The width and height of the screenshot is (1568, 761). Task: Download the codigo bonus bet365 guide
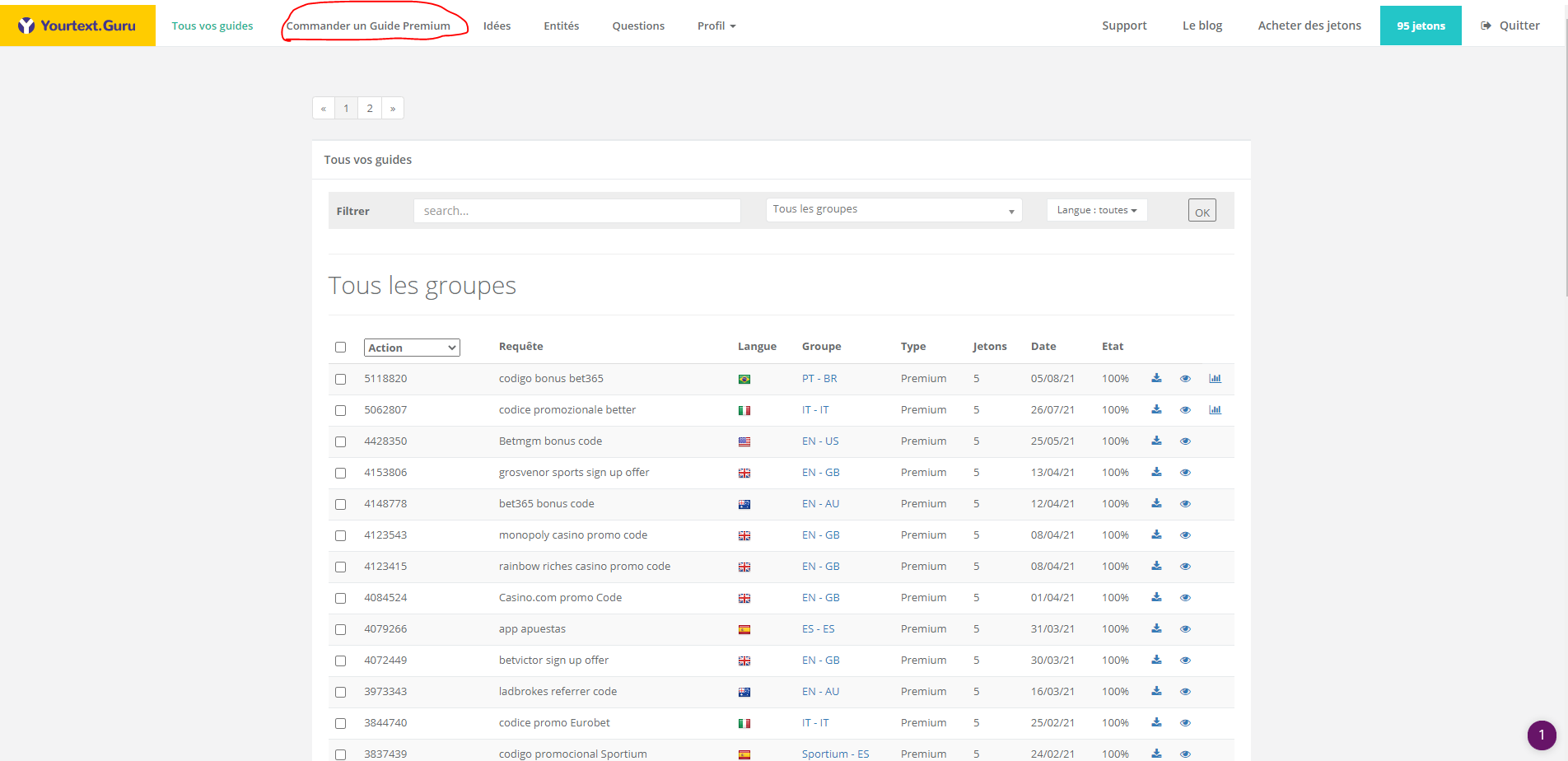point(1156,378)
